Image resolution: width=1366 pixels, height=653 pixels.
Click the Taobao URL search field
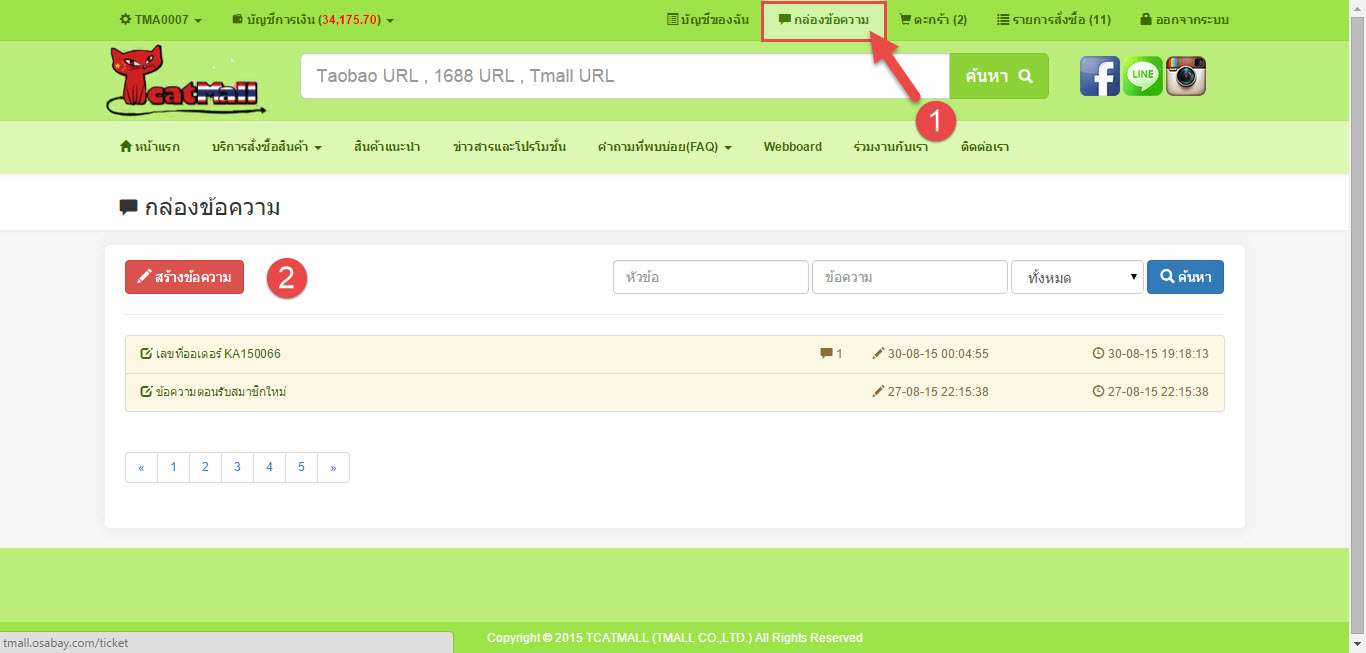pos(624,76)
